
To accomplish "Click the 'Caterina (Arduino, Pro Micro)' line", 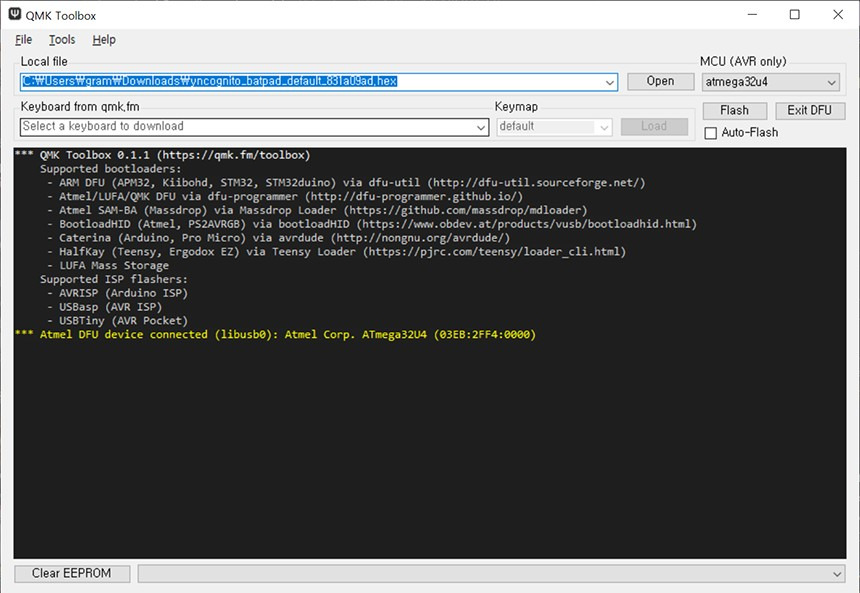I will [279, 238].
